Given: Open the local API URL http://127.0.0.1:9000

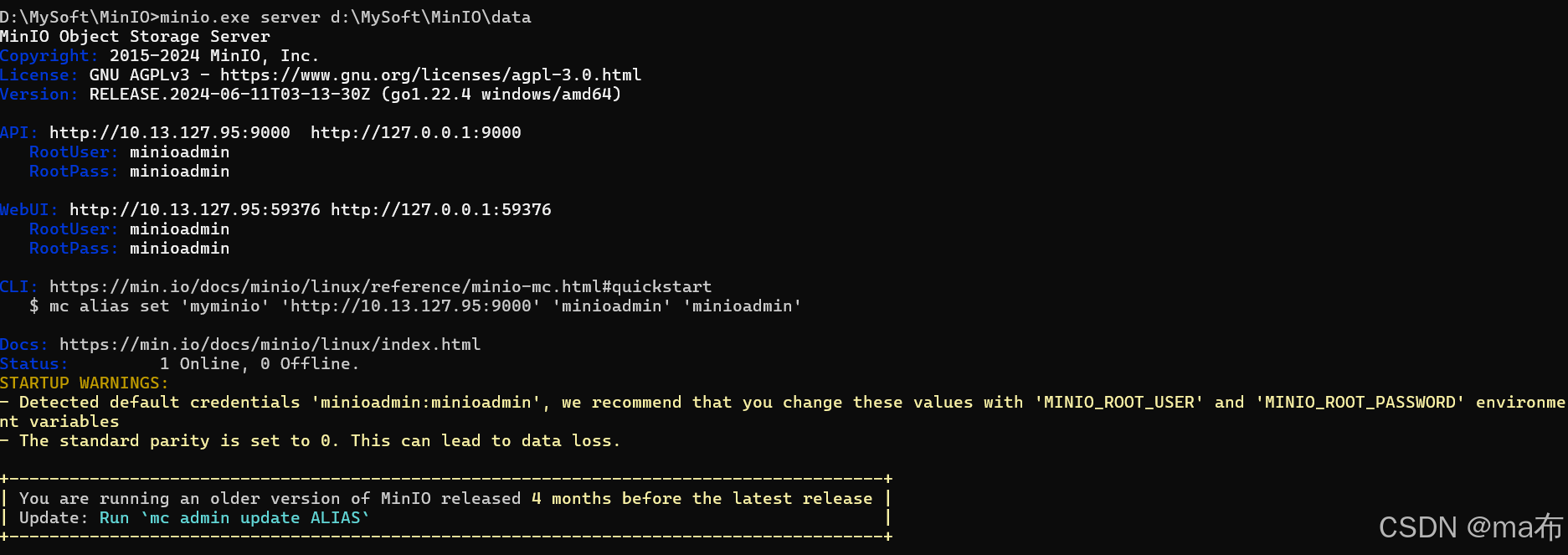Looking at the screenshot, I should [x=416, y=132].
